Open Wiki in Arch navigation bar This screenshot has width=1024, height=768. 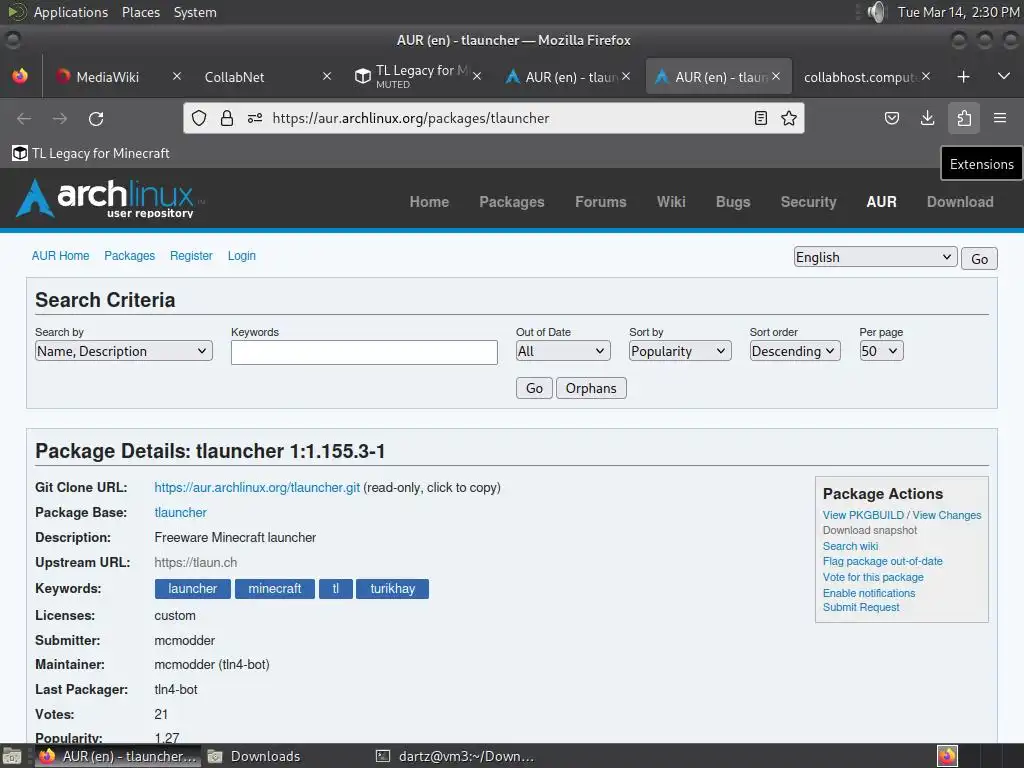pos(671,202)
